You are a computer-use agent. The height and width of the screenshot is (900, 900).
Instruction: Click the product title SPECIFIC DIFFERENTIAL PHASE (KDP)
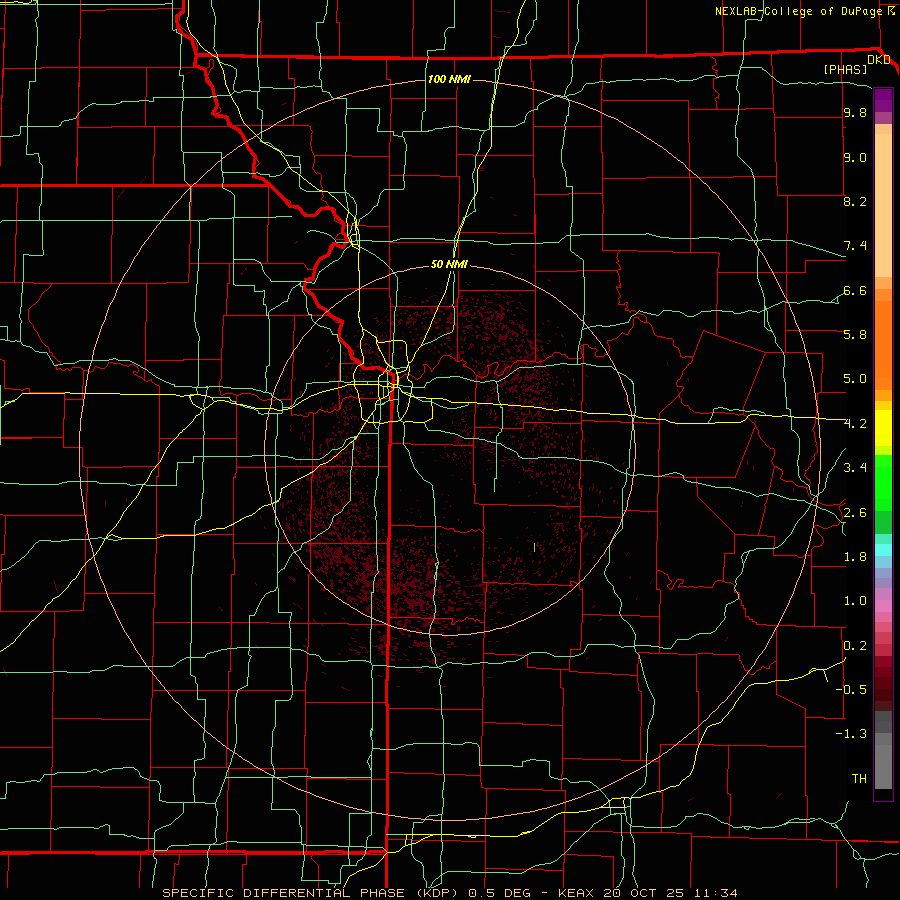tap(313, 893)
